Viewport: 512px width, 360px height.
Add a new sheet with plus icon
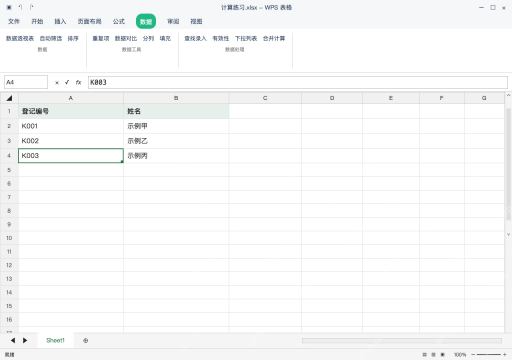pos(86,341)
